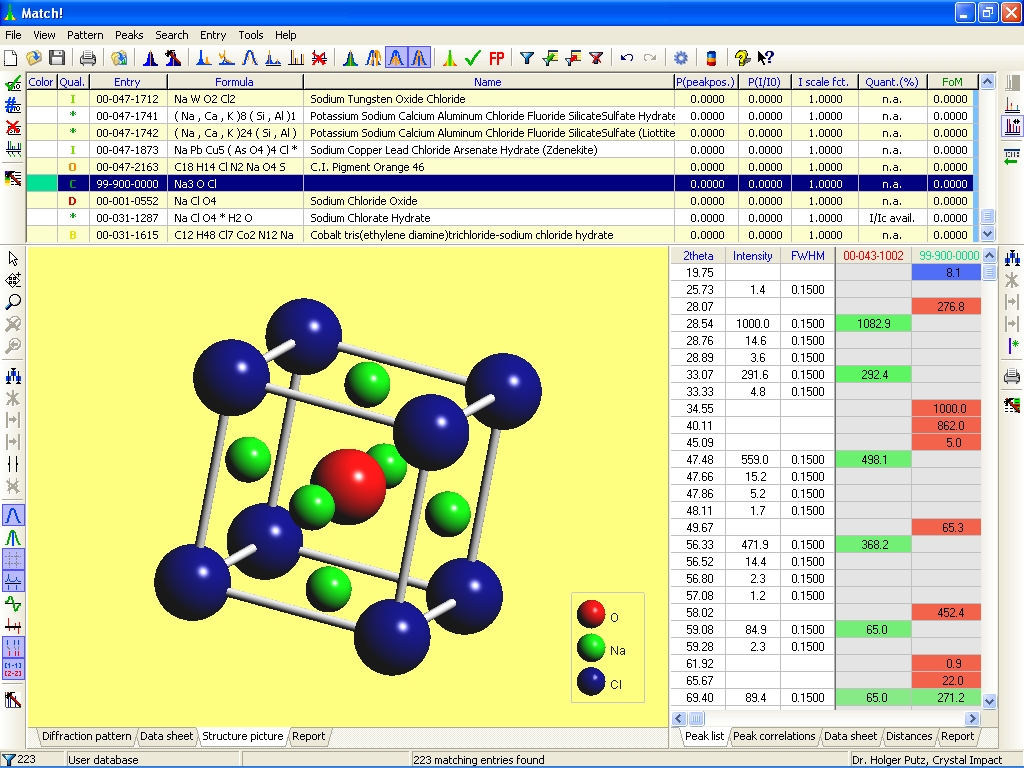Screen dimensions: 1024x768
Task: Toggle the highlighted profile curve button in left toolbar
Action: point(14,515)
